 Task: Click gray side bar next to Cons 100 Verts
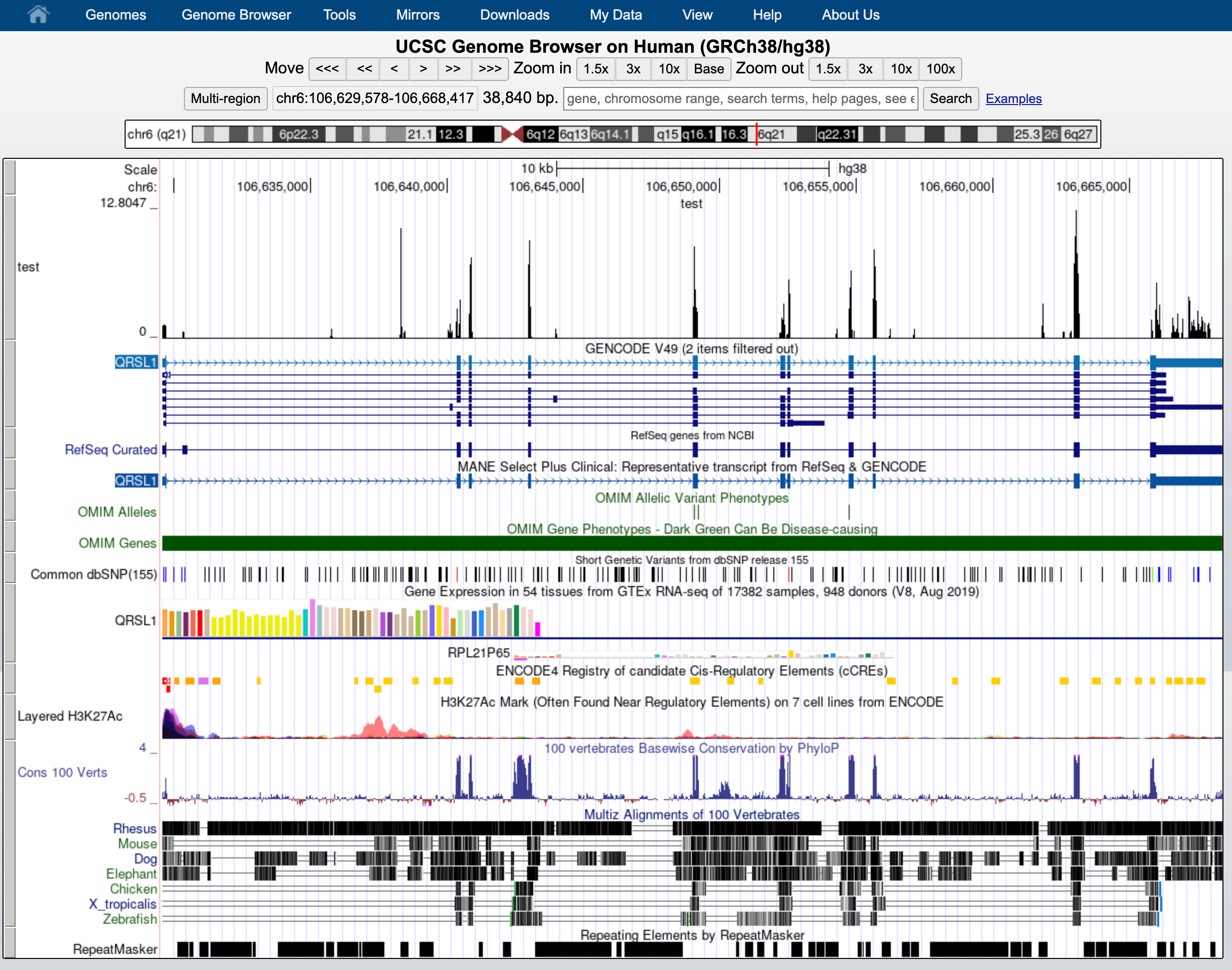[10, 772]
